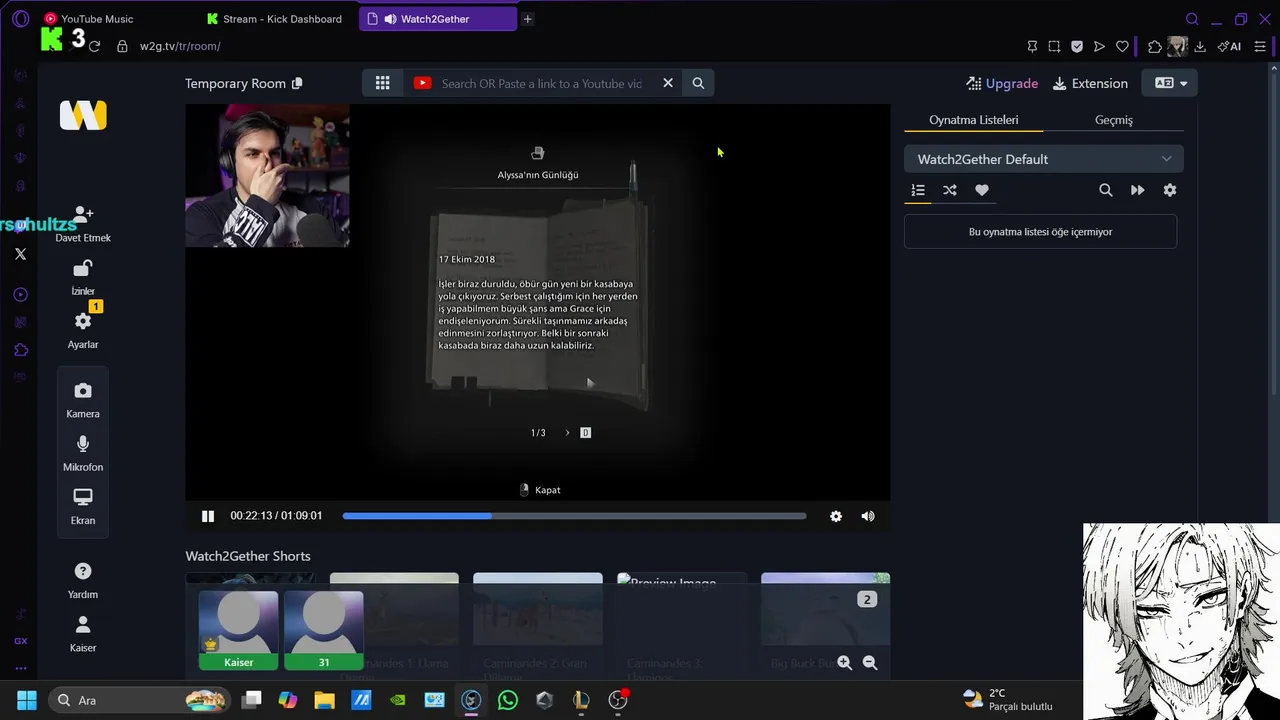Expand the Watch2Gether Default playlist dropdown
1280x720 pixels.
tap(1044, 159)
